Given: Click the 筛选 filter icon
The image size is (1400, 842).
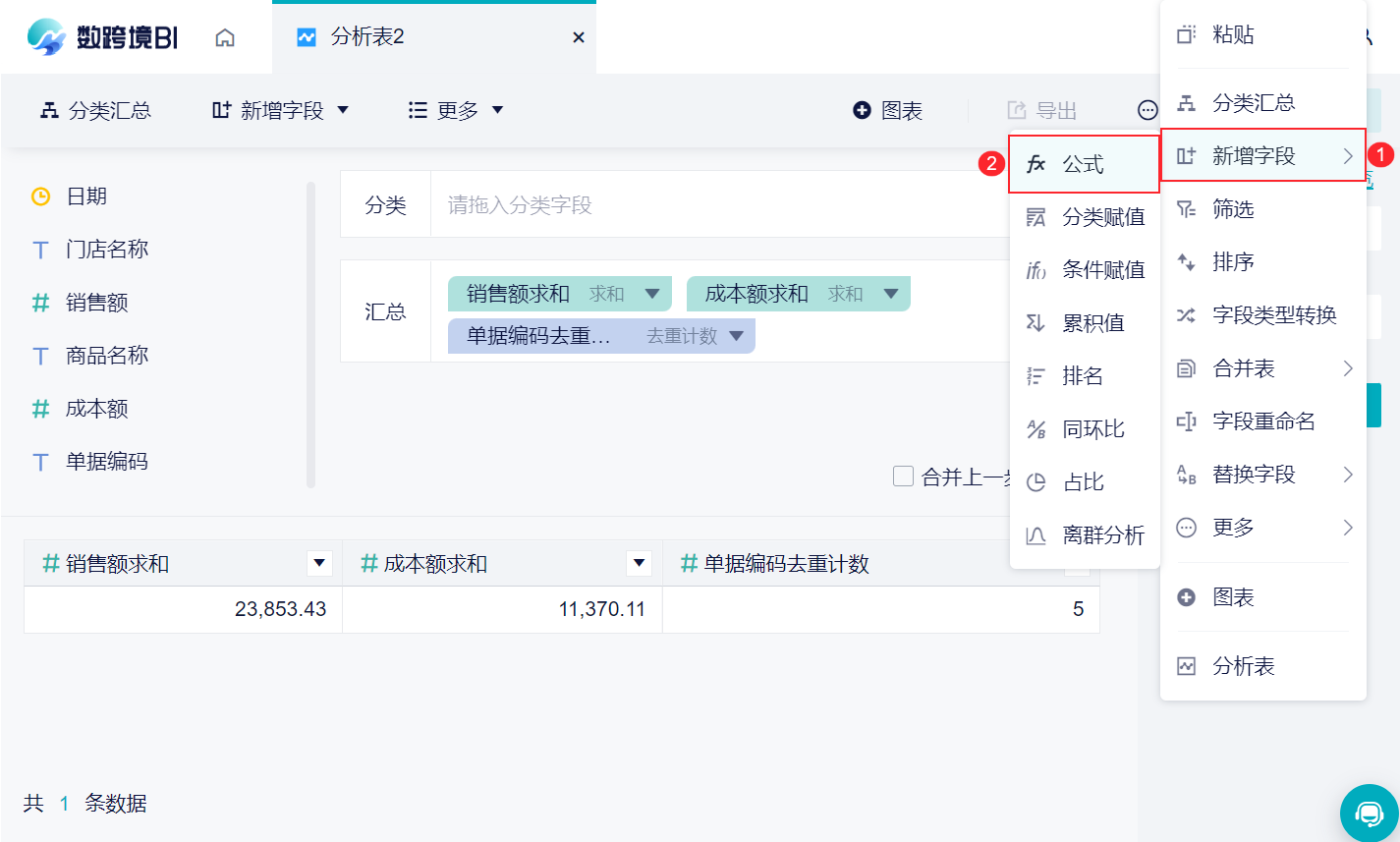Looking at the screenshot, I should pos(1187,209).
